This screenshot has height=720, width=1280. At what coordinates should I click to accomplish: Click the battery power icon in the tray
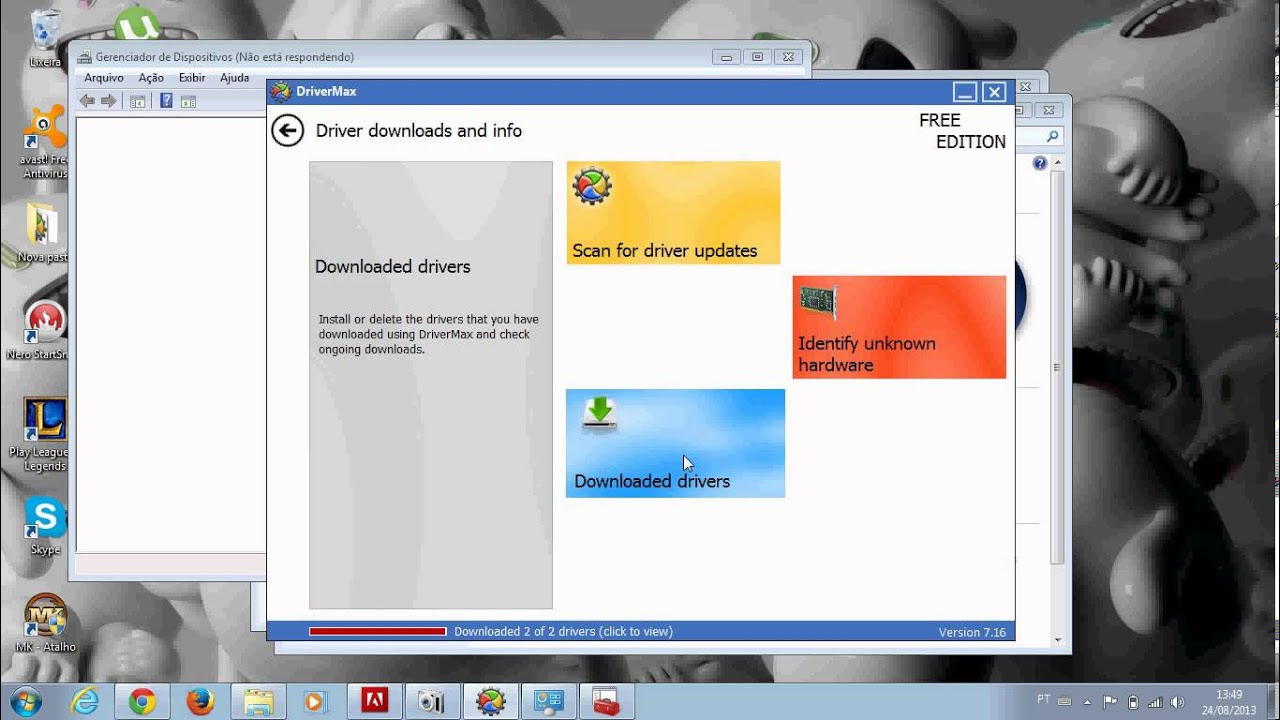coord(1133,701)
